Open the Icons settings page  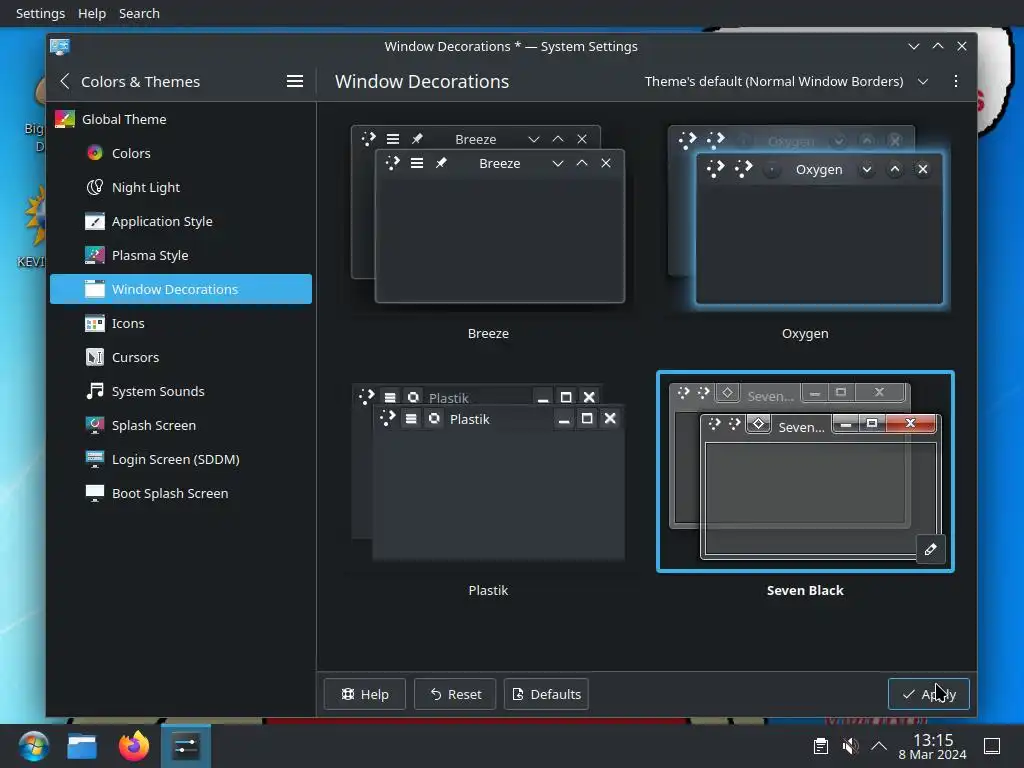[181, 323]
